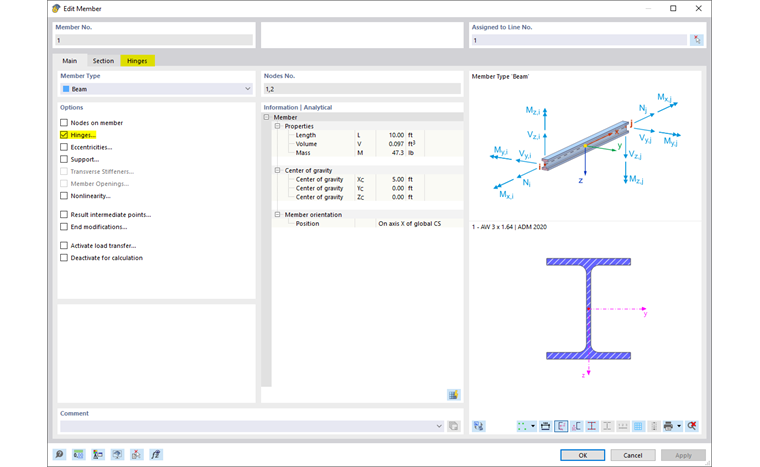Switch to the Main tab
Viewport: 760px width, 467px height.
point(70,61)
